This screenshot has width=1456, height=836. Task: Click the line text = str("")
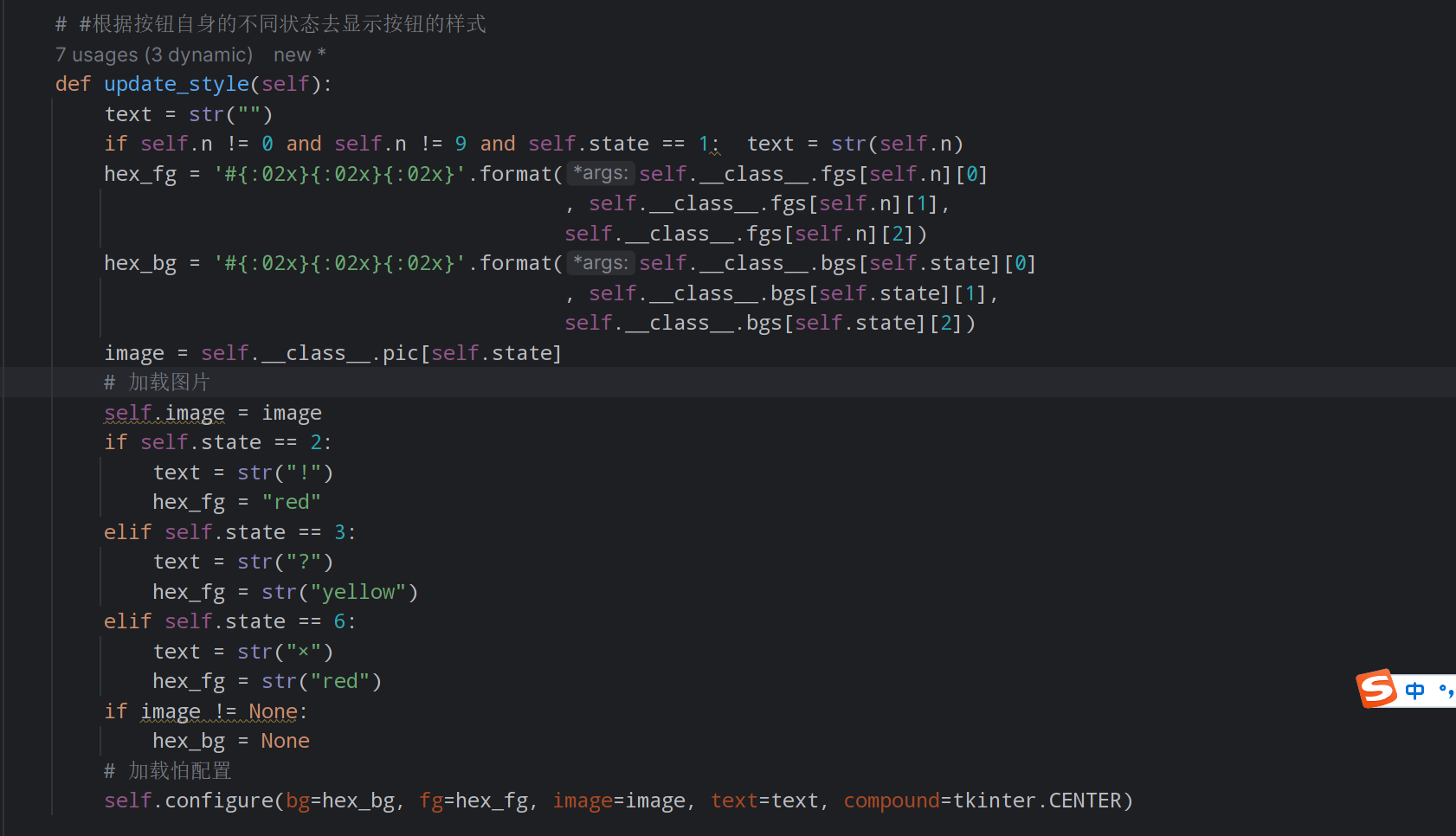coord(189,114)
